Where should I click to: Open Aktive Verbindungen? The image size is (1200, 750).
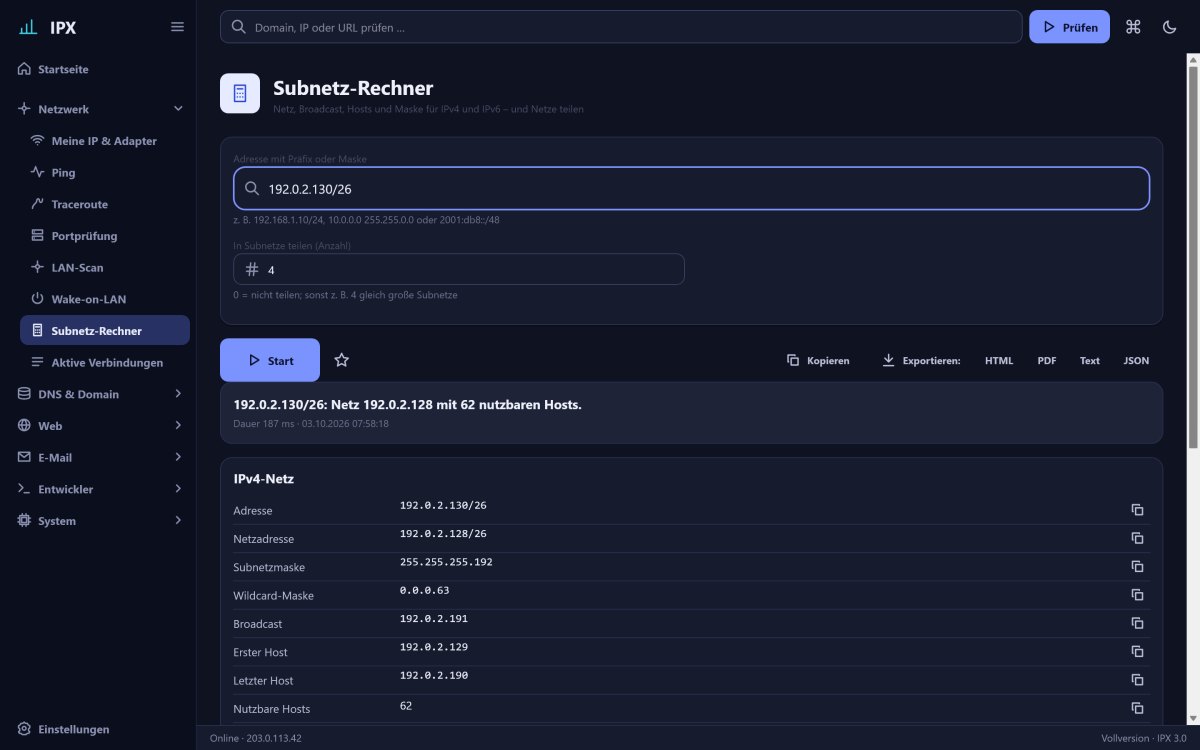[105, 362]
